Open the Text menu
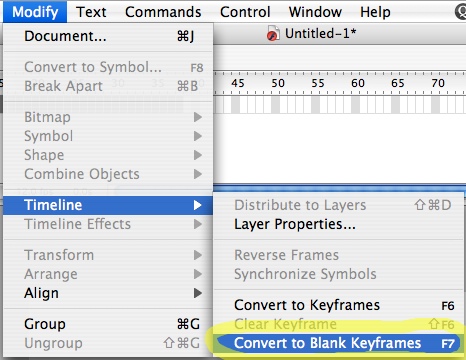 pos(91,12)
